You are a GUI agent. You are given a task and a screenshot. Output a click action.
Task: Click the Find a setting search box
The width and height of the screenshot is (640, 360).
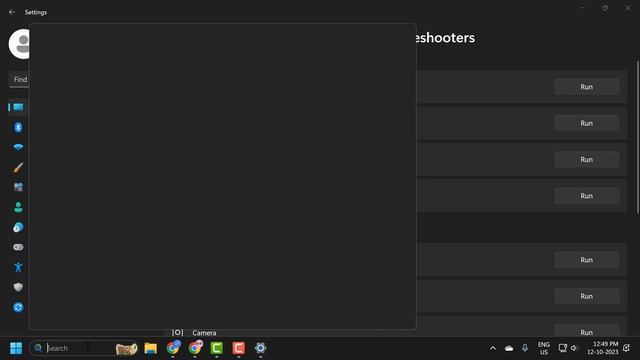[19, 80]
